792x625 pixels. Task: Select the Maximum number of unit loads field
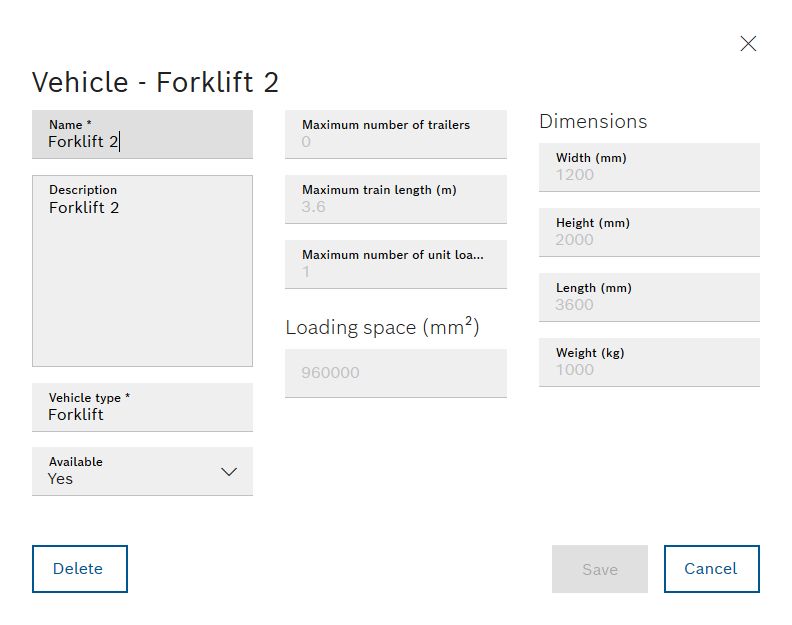[x=396, y=264]
